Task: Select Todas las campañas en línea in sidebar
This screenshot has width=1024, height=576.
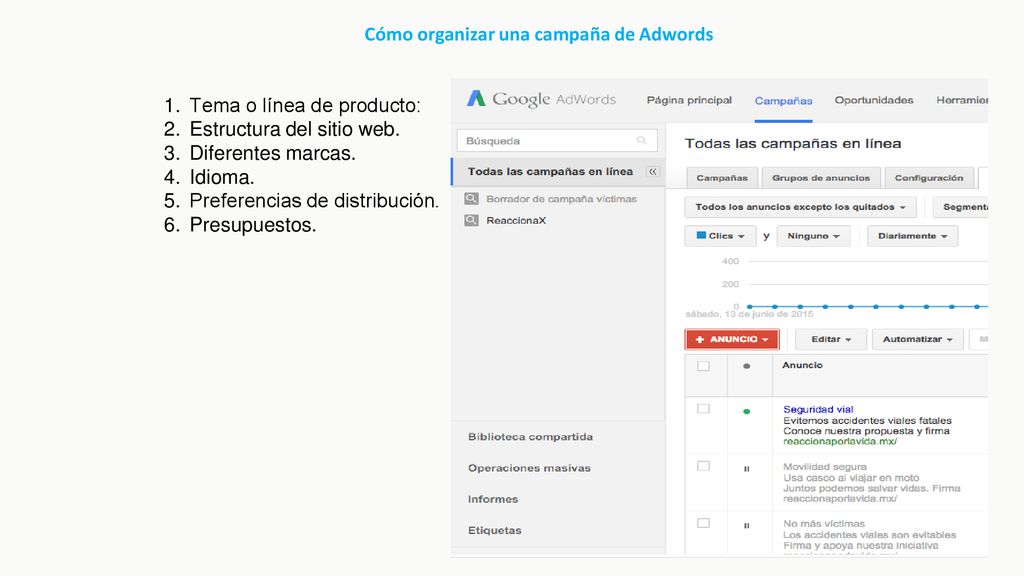Action: pos(550,172)
